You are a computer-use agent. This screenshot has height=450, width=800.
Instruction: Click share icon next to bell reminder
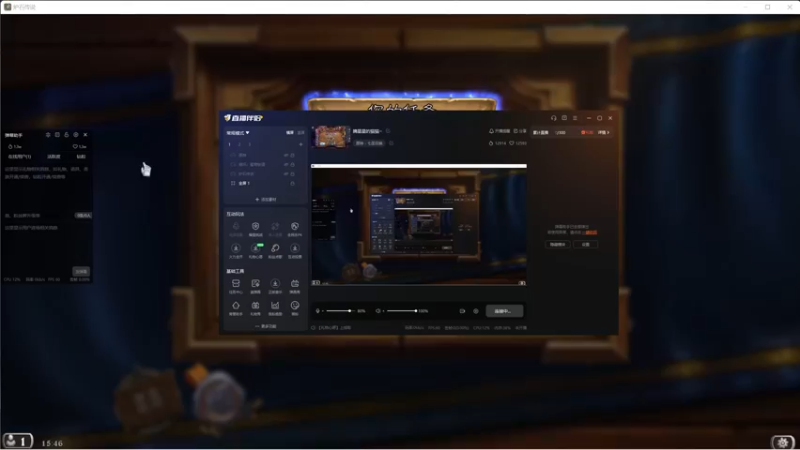[x=515, y=131]
